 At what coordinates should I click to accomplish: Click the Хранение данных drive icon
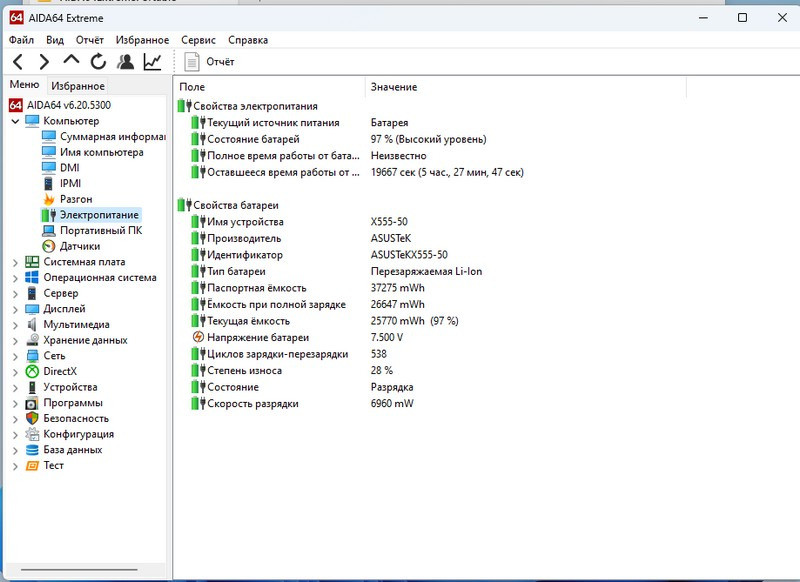tap(32, 340)
